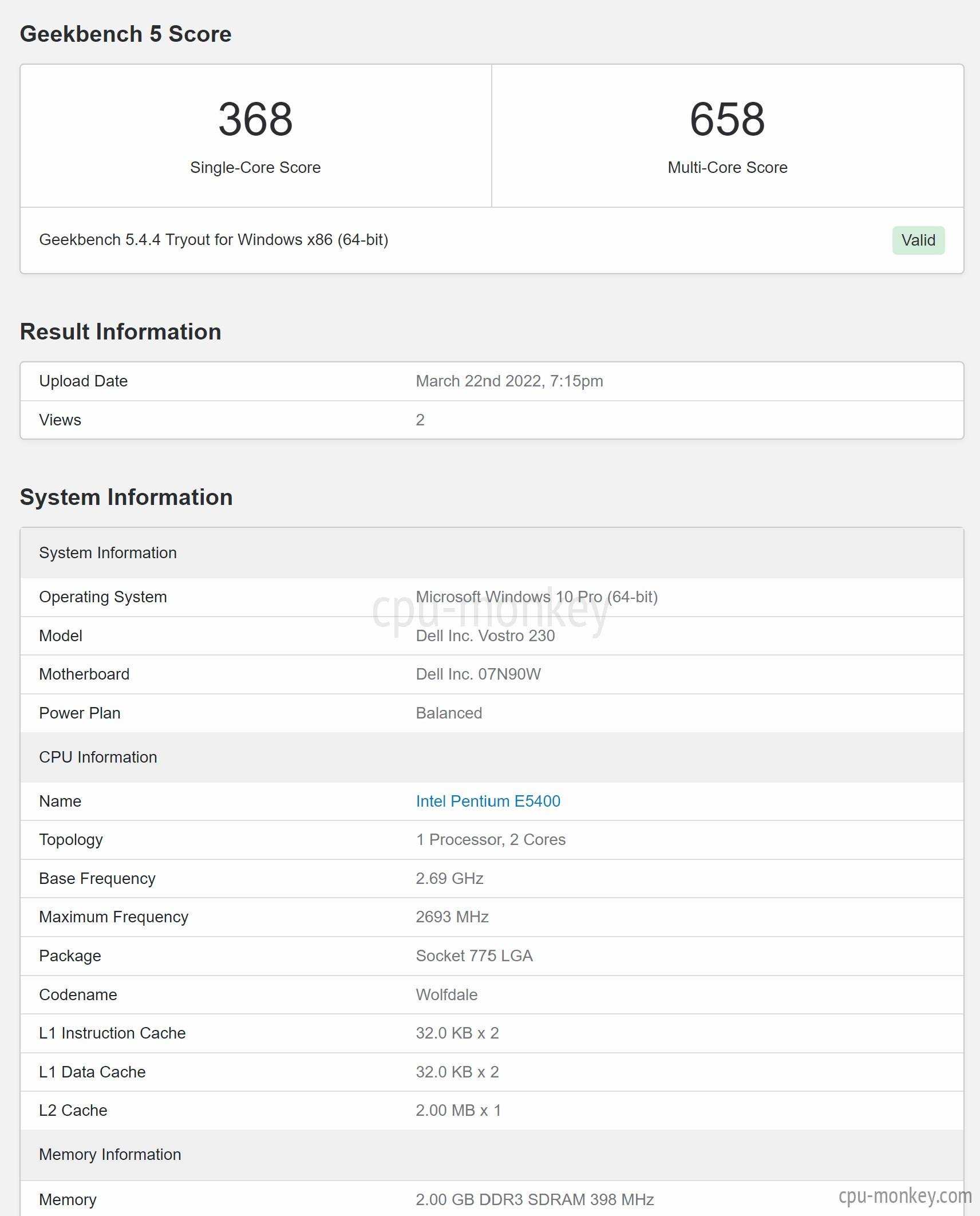Click the Base Frequency 2.69 GHz value

pyautogui.click(x=449, y=878)
